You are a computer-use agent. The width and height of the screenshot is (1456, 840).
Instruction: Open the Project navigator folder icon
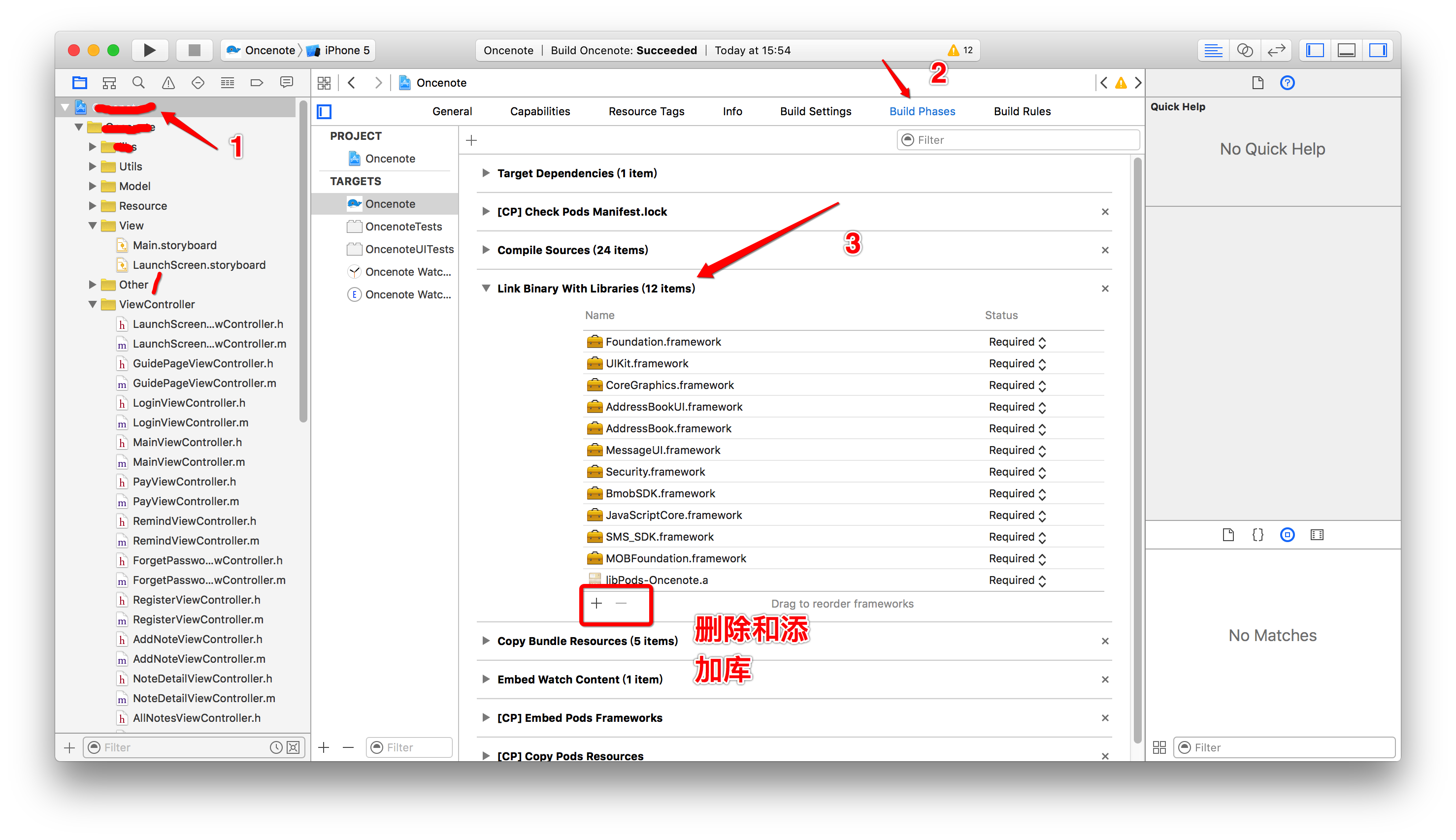pos(80,83)
